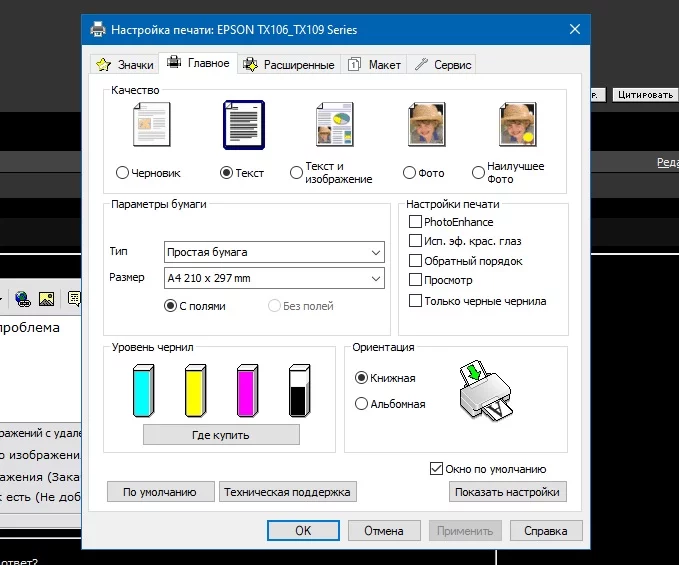Screen dimensions: 679x565
Task: Expand the Размер A4 paper size dropdown
Action: coord(274,278)
